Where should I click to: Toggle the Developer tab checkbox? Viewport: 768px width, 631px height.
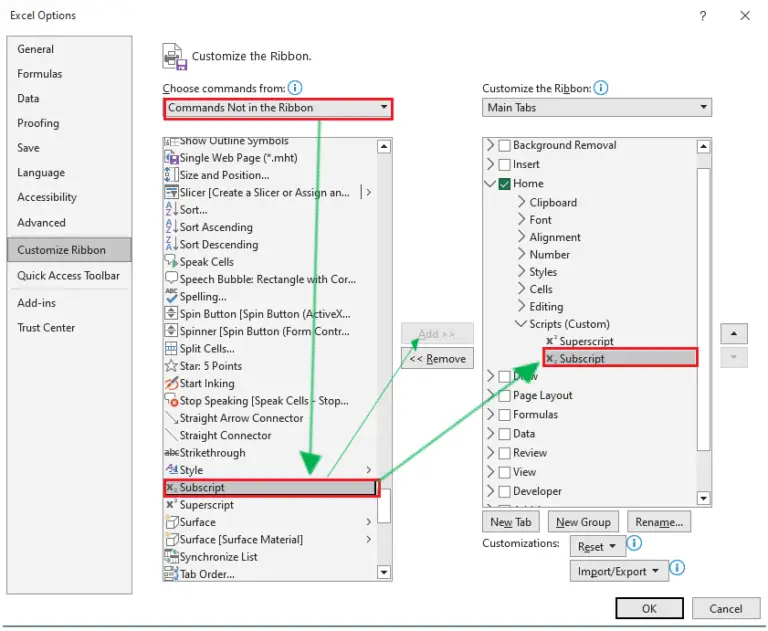(505, 492)
